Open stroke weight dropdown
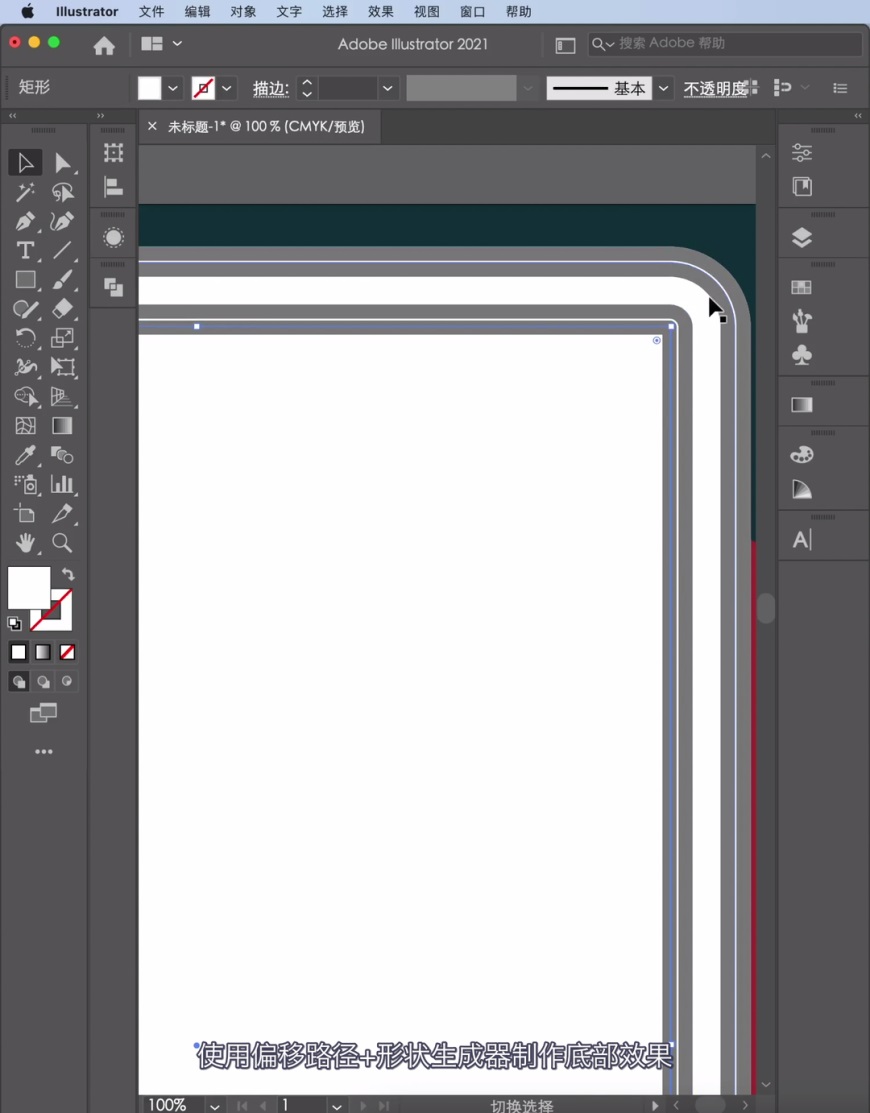The height and width of the screenshot is (1113, 870). coord(387,88)
